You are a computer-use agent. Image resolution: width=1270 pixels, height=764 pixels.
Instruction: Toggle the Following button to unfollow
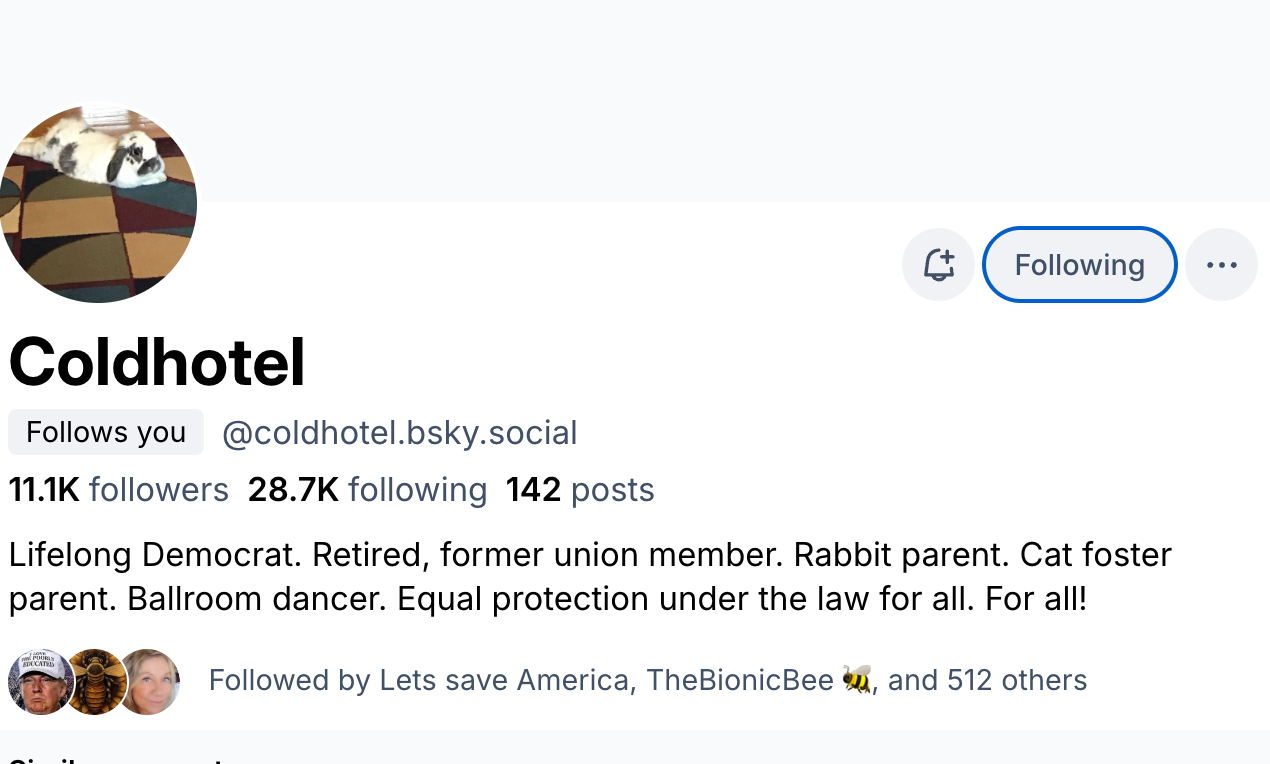point(1079,265)
